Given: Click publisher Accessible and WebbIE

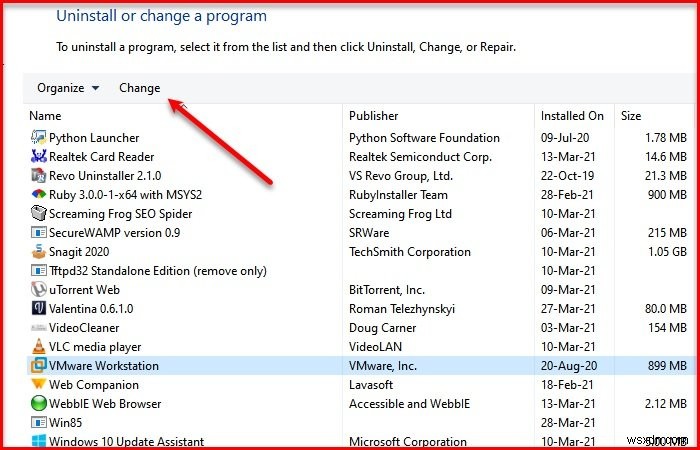Looking at the screenshot, I should [x=409, y=404].
